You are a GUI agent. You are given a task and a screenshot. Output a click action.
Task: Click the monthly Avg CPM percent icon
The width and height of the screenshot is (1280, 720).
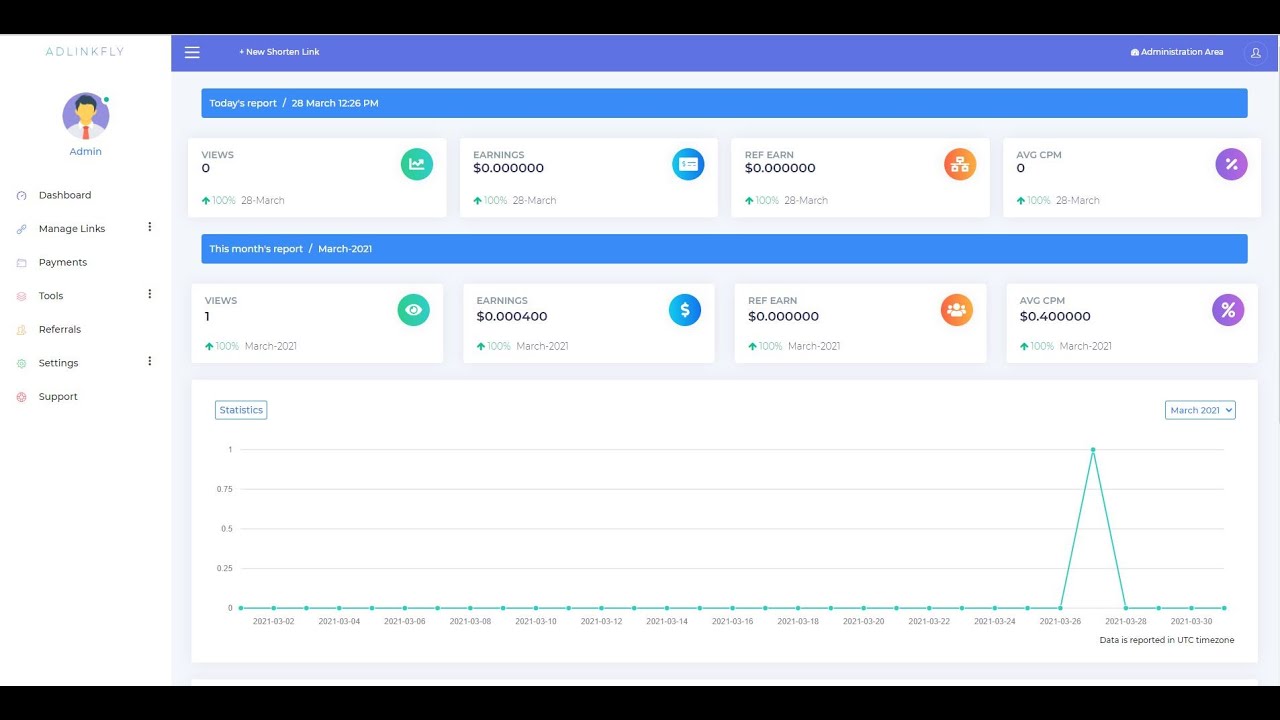[x=1228, y=310]
